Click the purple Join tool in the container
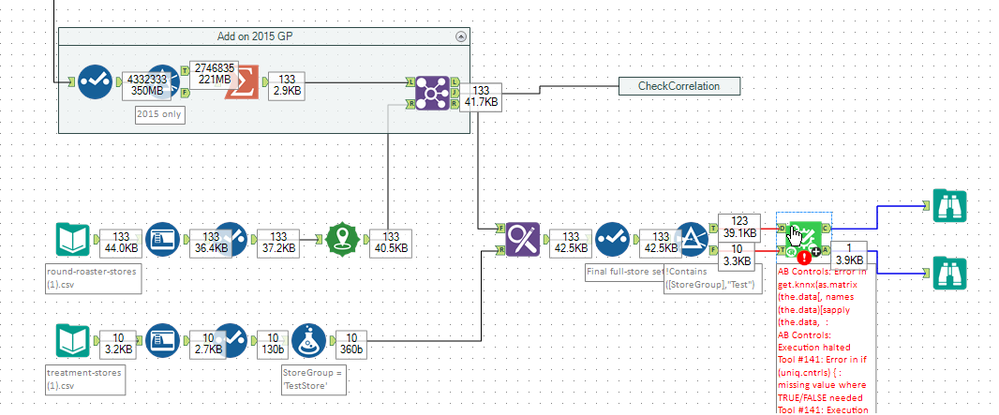The height and width of the screenshot is (415, 999). pyautogui.click(x=432, y=94)
